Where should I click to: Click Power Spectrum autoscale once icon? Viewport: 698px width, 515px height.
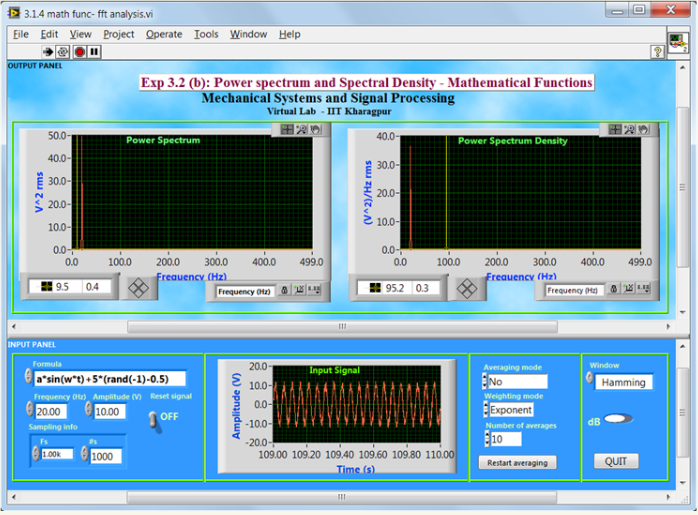pos(300,290)
